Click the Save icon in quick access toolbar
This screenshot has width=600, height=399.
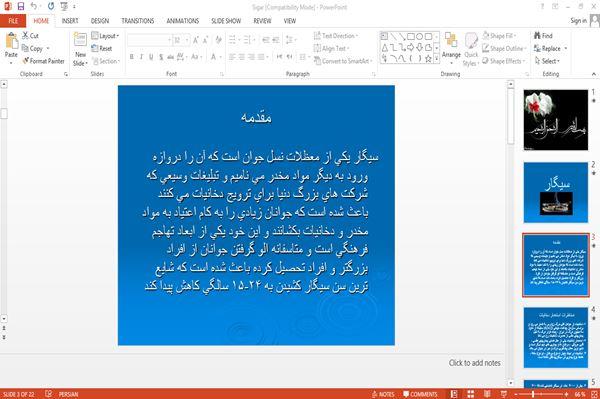[21, 6]
